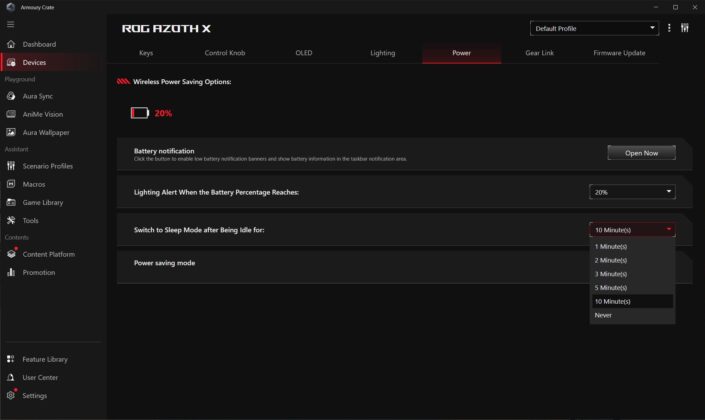Click the Aura Wallpaper icon
This screenshot has width=705, height=420.
11,132
